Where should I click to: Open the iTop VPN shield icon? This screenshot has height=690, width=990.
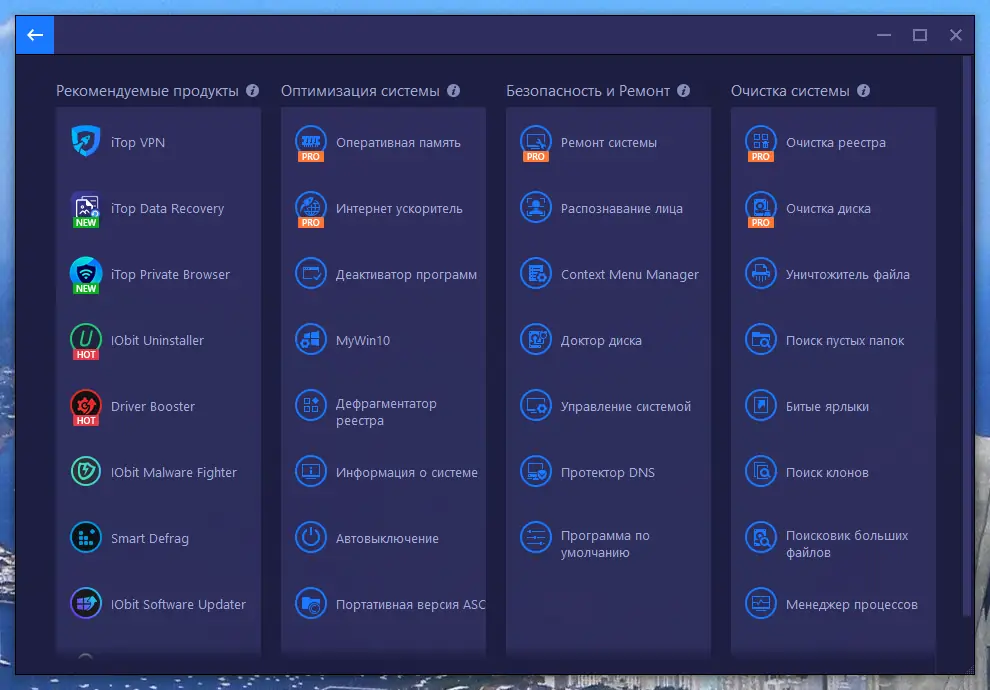click(x=86, y=141)
